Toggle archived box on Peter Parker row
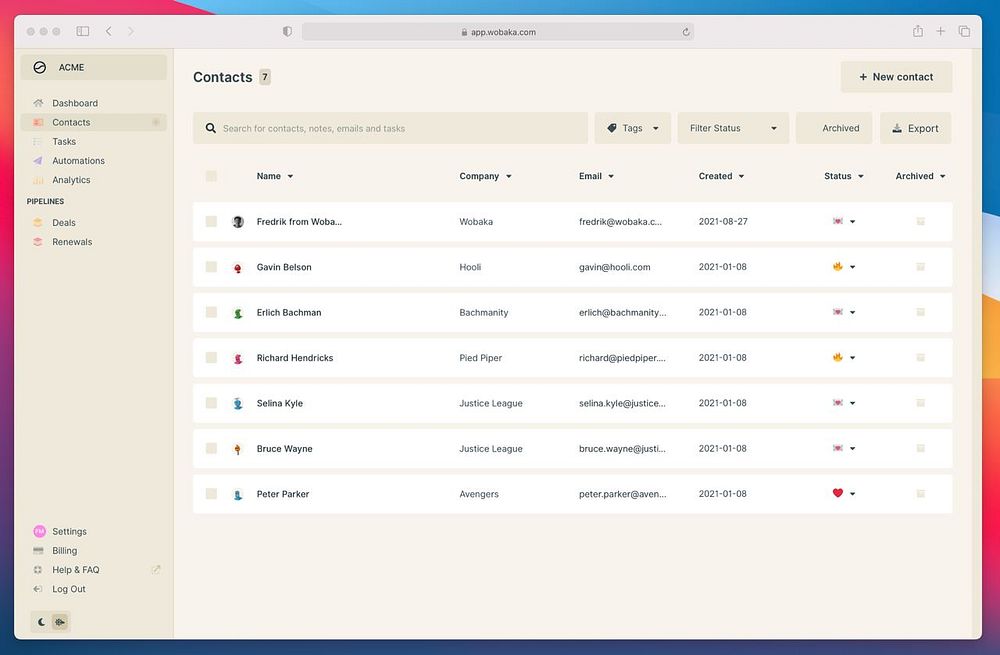This screenshot has height=655, width=1000. pyautogui.click(x=920, y=494)
